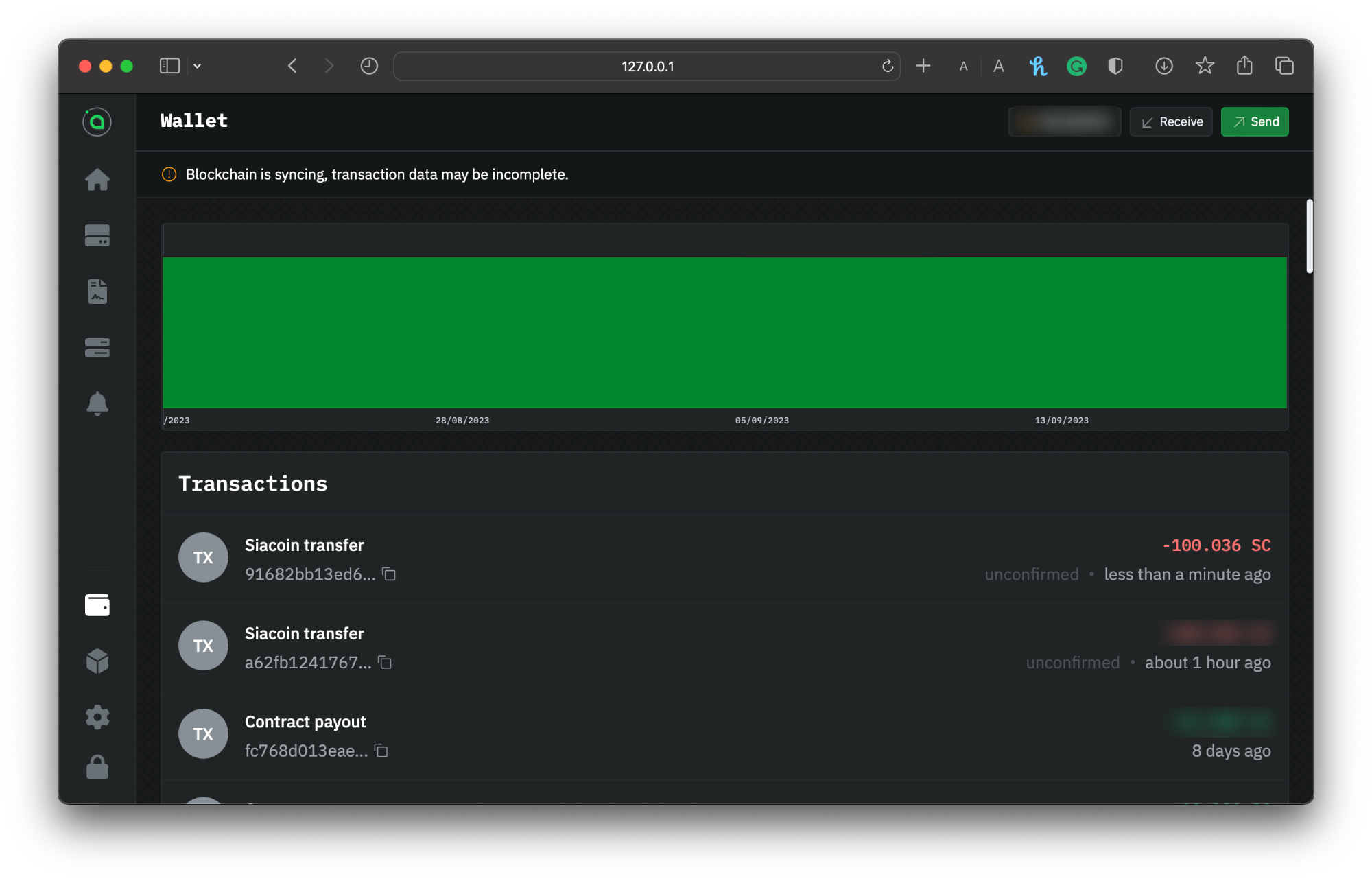This screenshot has width=1372, height=881.
Task: Open the contracts document sidebar icon
Action: 97,291
